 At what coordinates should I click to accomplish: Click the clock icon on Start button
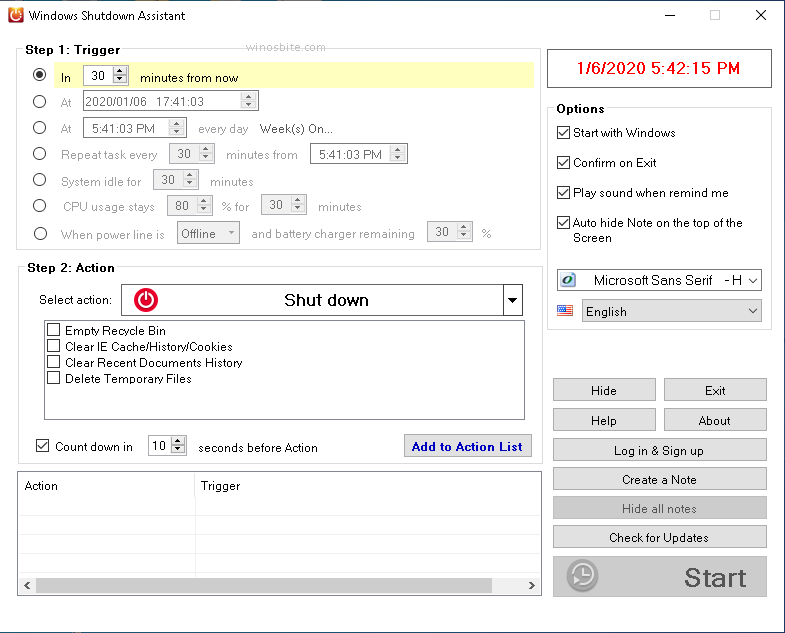[582, 576]
